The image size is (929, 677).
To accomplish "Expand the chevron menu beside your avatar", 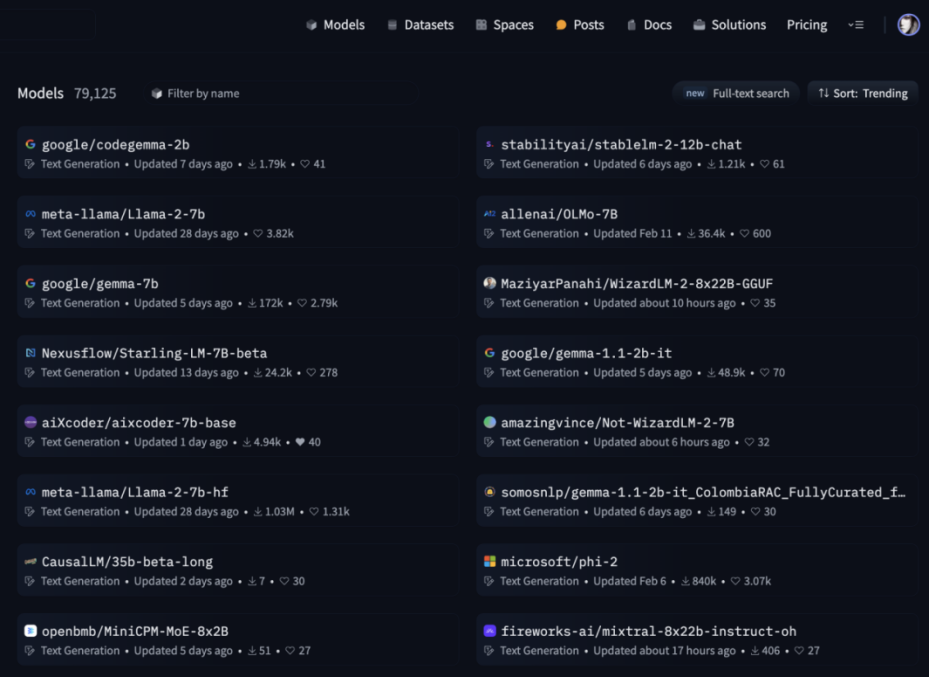I will (x=855, y=25).
